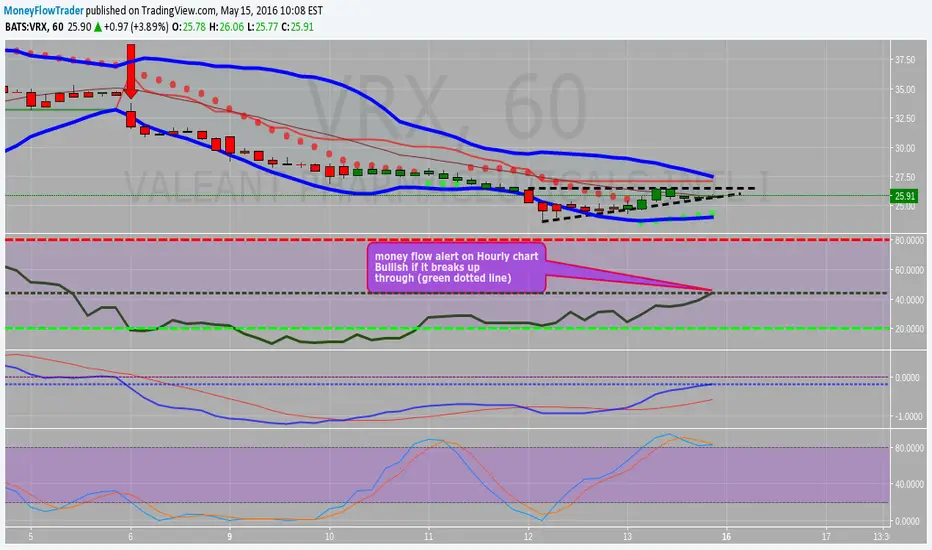932x550 pixels.
Task: Click the 13:3 time label
Action: point(881,536)
